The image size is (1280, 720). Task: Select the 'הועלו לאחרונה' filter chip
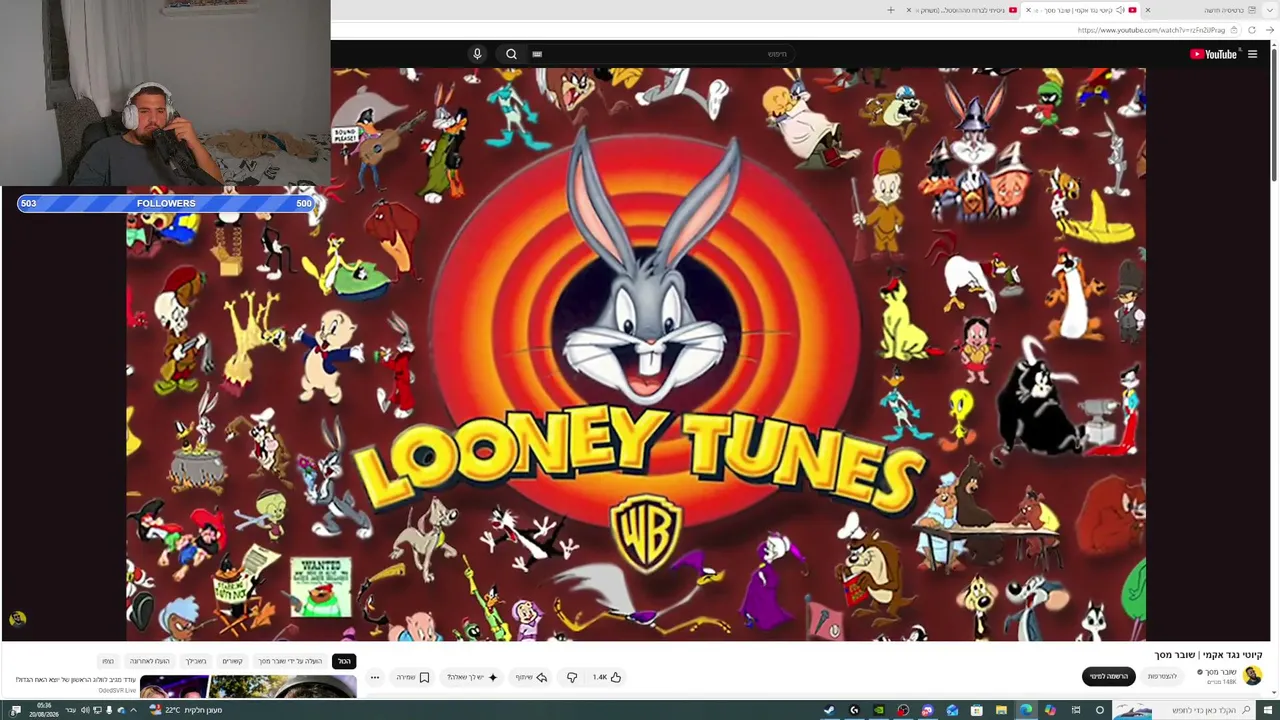[x=149, y=661]
